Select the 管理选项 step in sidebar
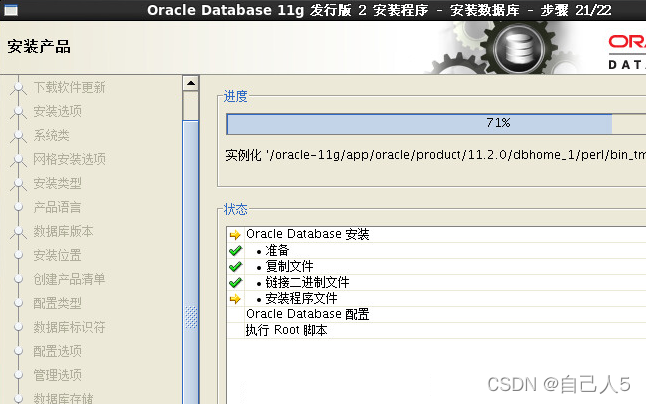Screen dimensions: 646x404 click(57, 375)
